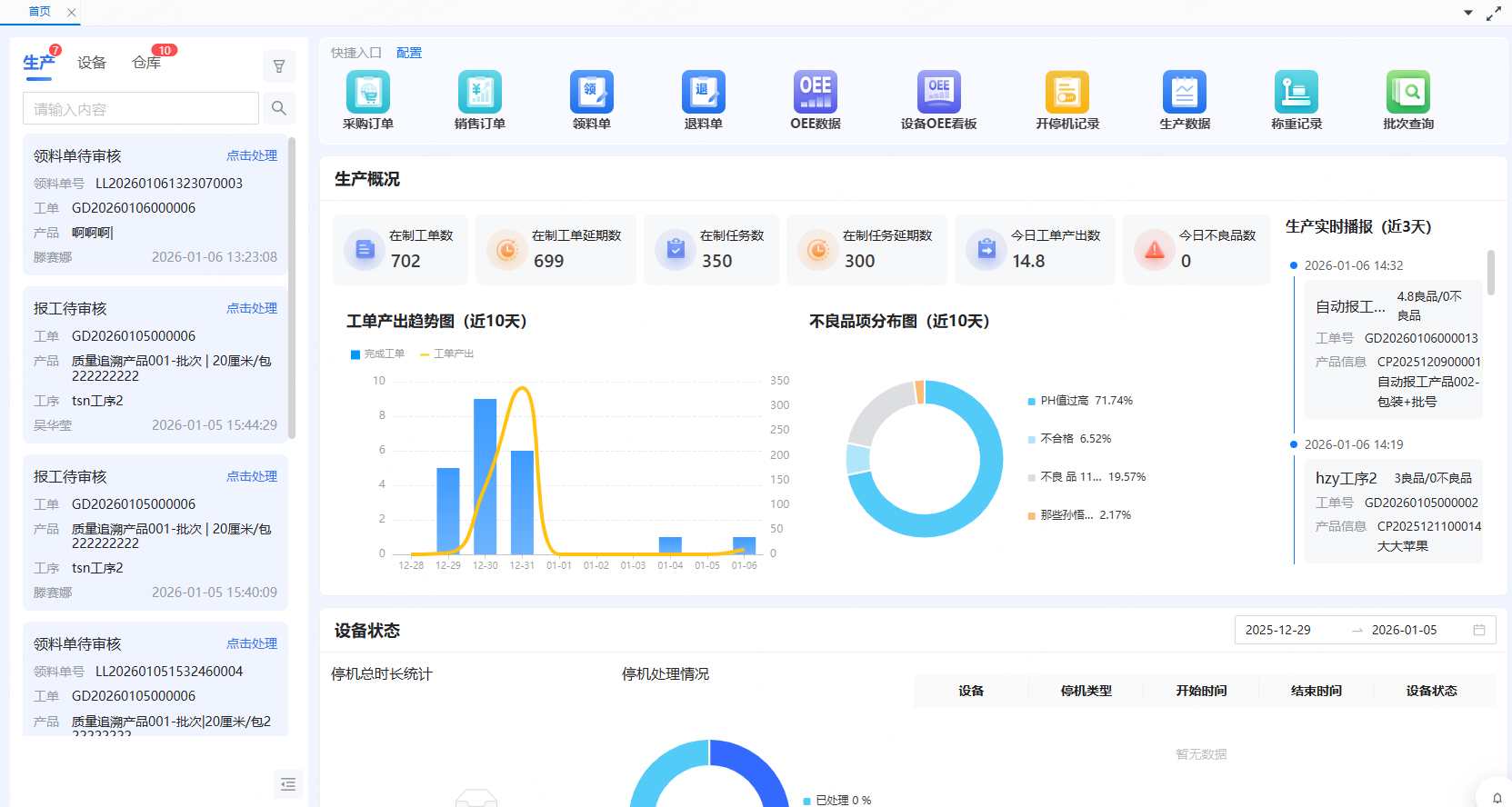Click the 配置 link next to 快捷入口
Image resolution: width=1512 pixels, height=807 pixels.
[x=409, y=53]
